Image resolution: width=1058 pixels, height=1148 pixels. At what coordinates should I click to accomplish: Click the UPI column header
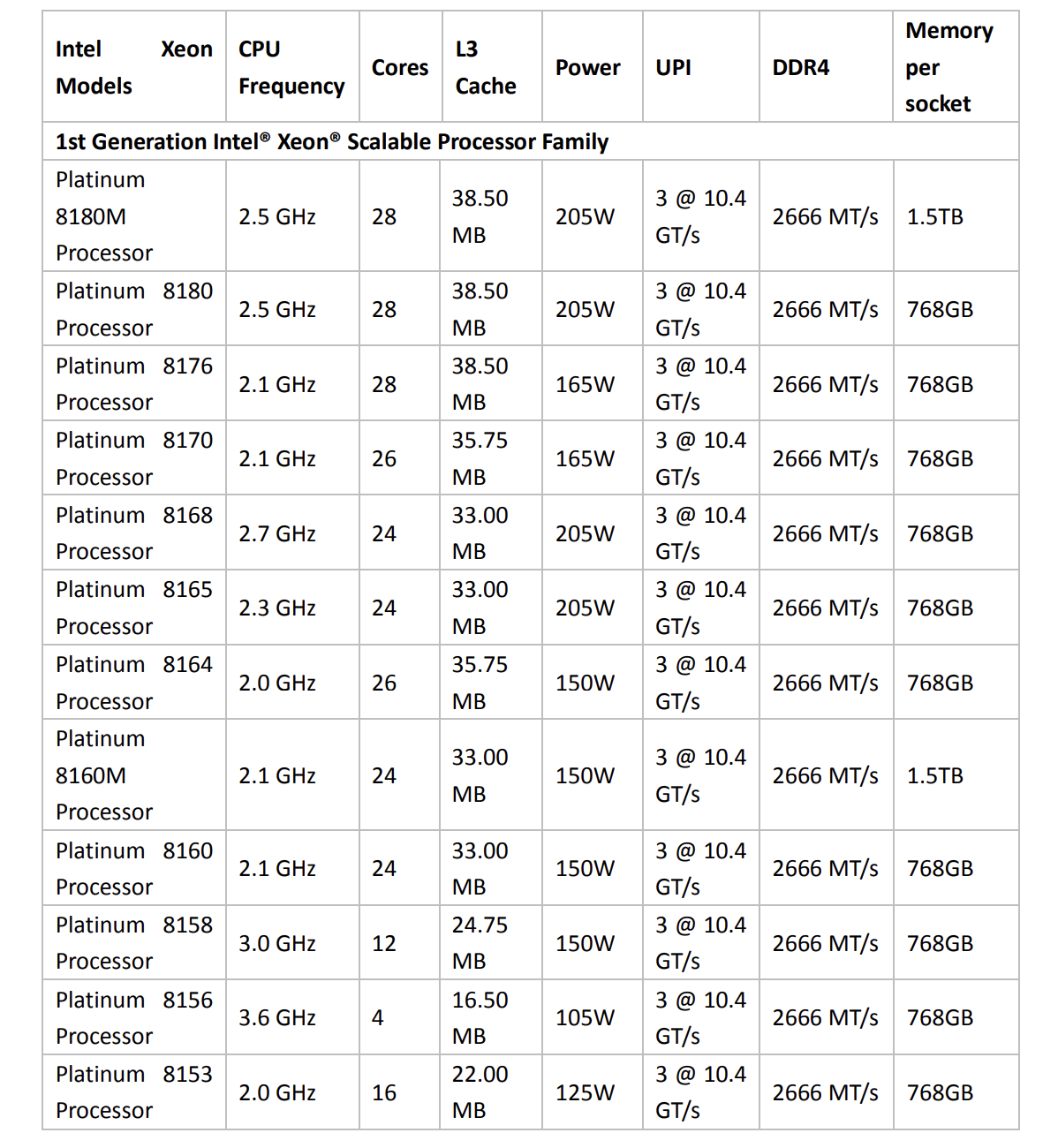(674, 67)
